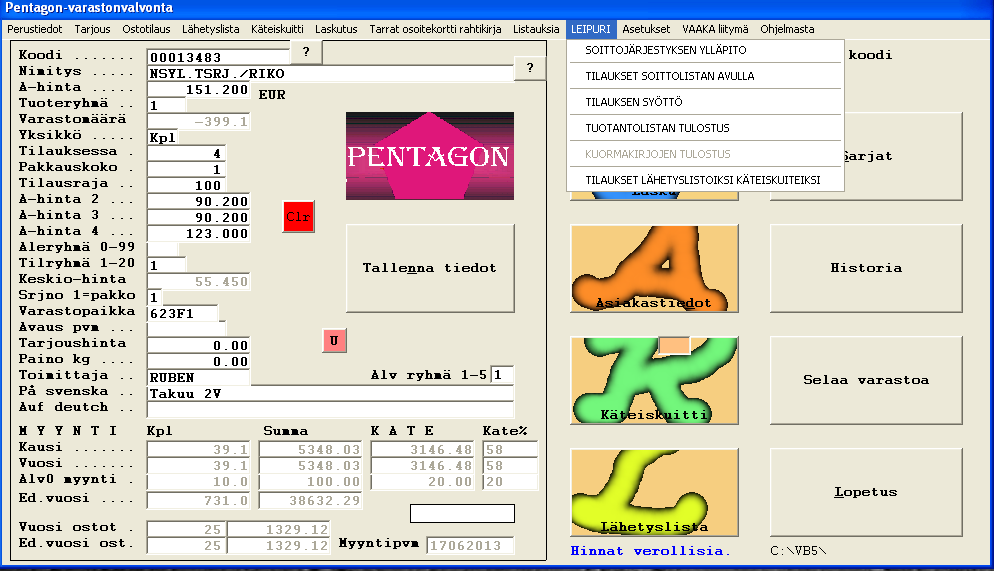The image size is (994, 571).
Task: Open the Perustiedot menu
Action: 35,29
